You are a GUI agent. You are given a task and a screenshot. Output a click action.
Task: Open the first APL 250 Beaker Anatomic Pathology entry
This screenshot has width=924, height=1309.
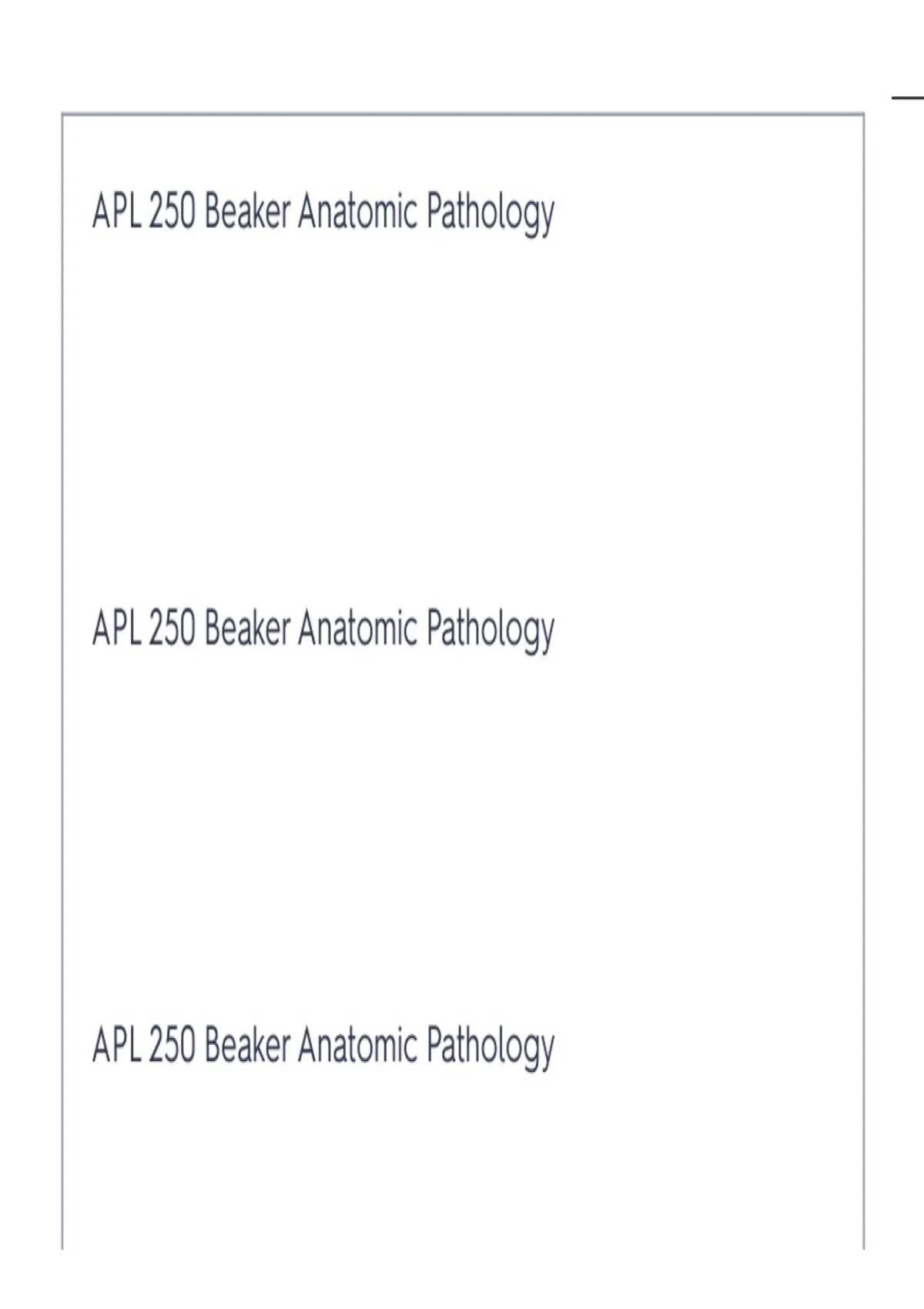(x=323, y=213)
